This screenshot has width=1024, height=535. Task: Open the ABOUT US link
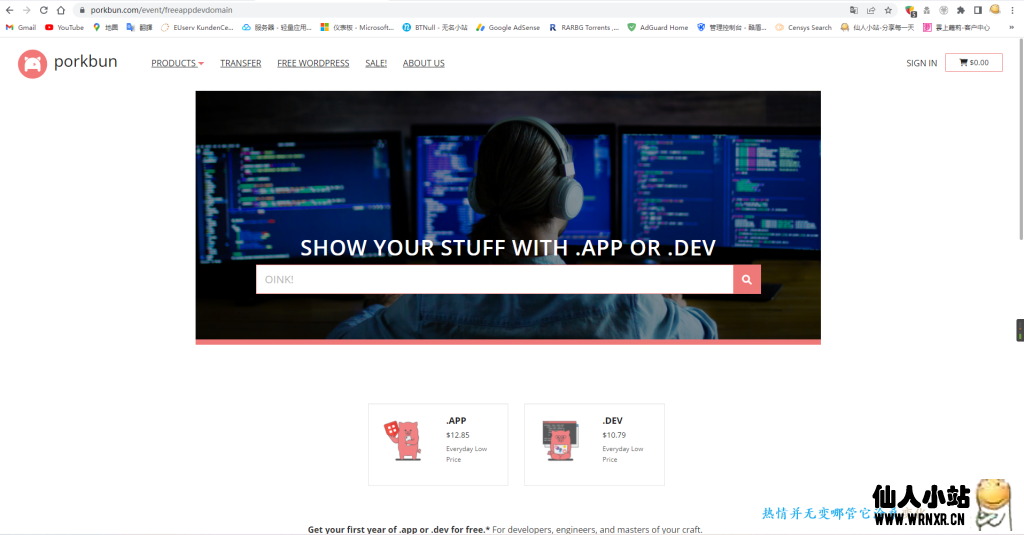click(x=423, y=63)
